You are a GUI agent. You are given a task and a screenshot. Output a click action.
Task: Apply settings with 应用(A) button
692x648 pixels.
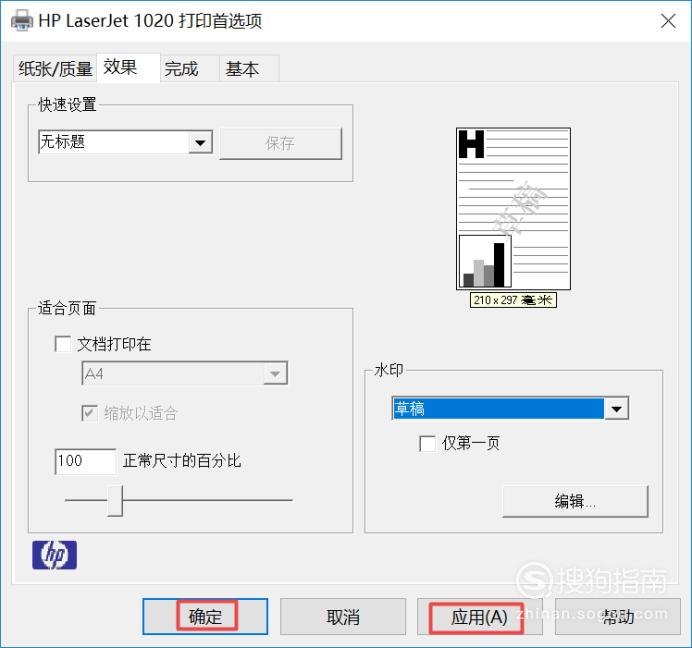click(480, 617)
